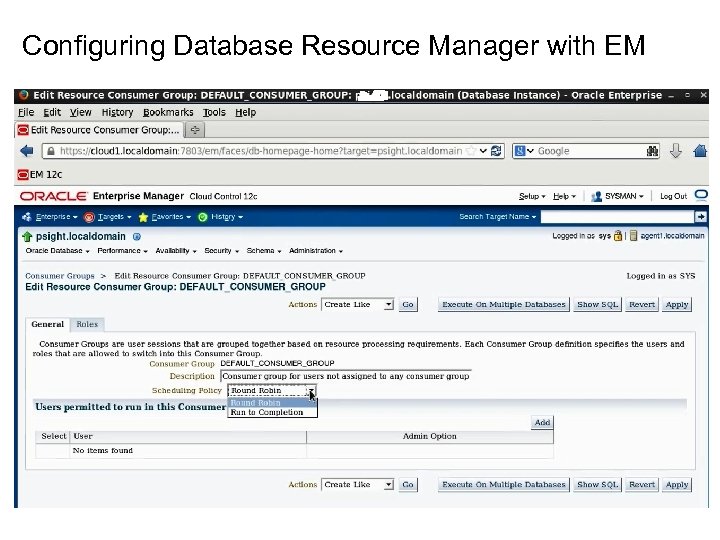This screenshot has width=720, height=540.
Task: Select the Edit Resource Consumer Group browser tab
Action: pos(99,130)
